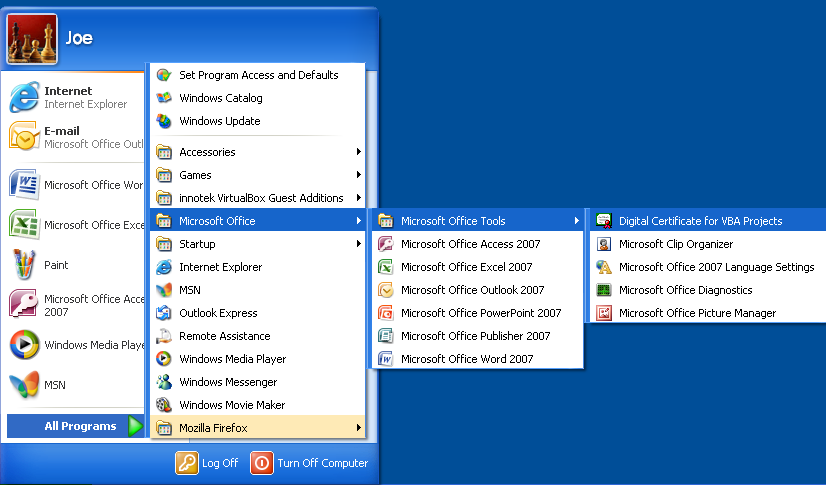Expand the Mozilla Firefox submenu arrow

(358, 428)
